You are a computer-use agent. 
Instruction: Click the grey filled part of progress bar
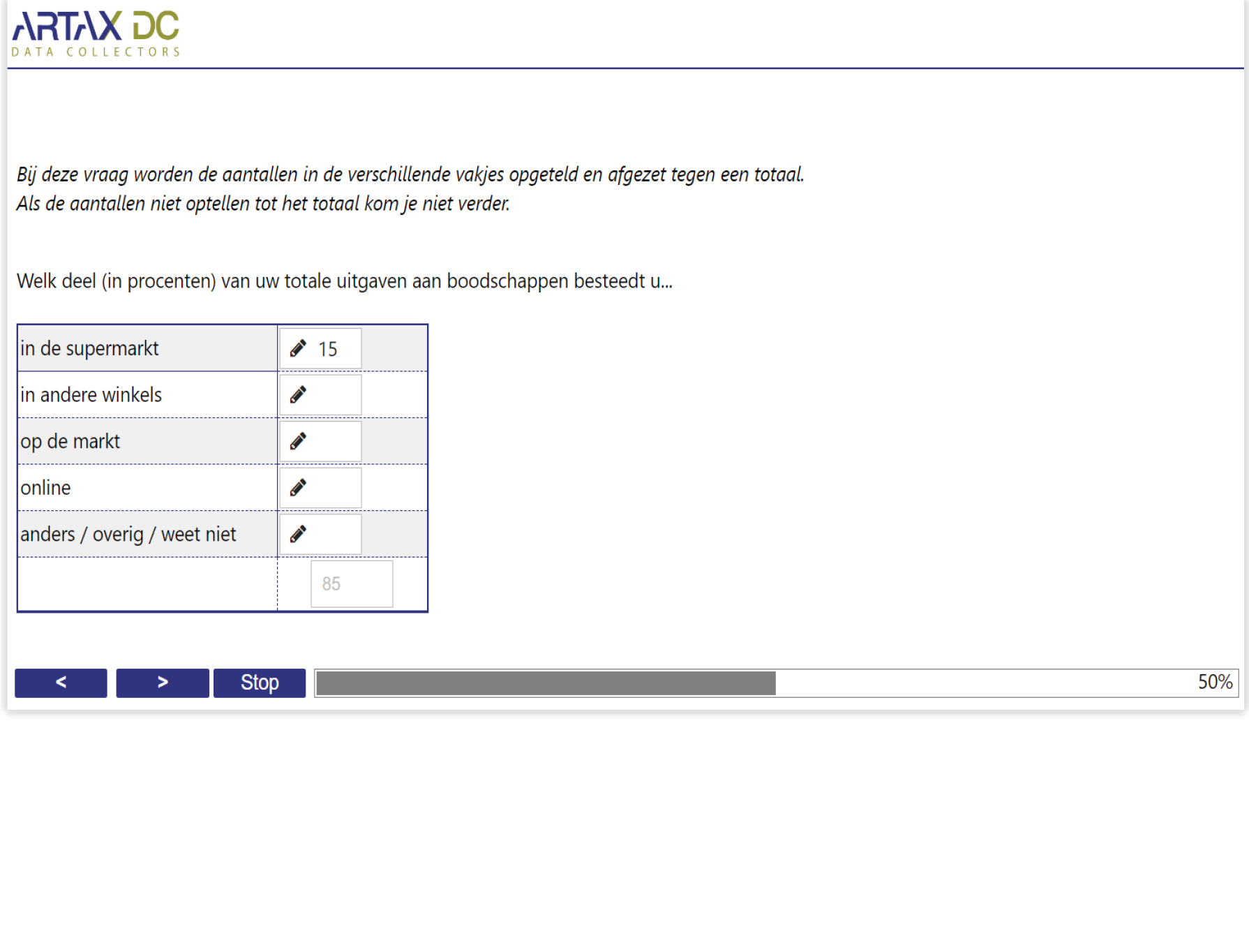point(546,683)
